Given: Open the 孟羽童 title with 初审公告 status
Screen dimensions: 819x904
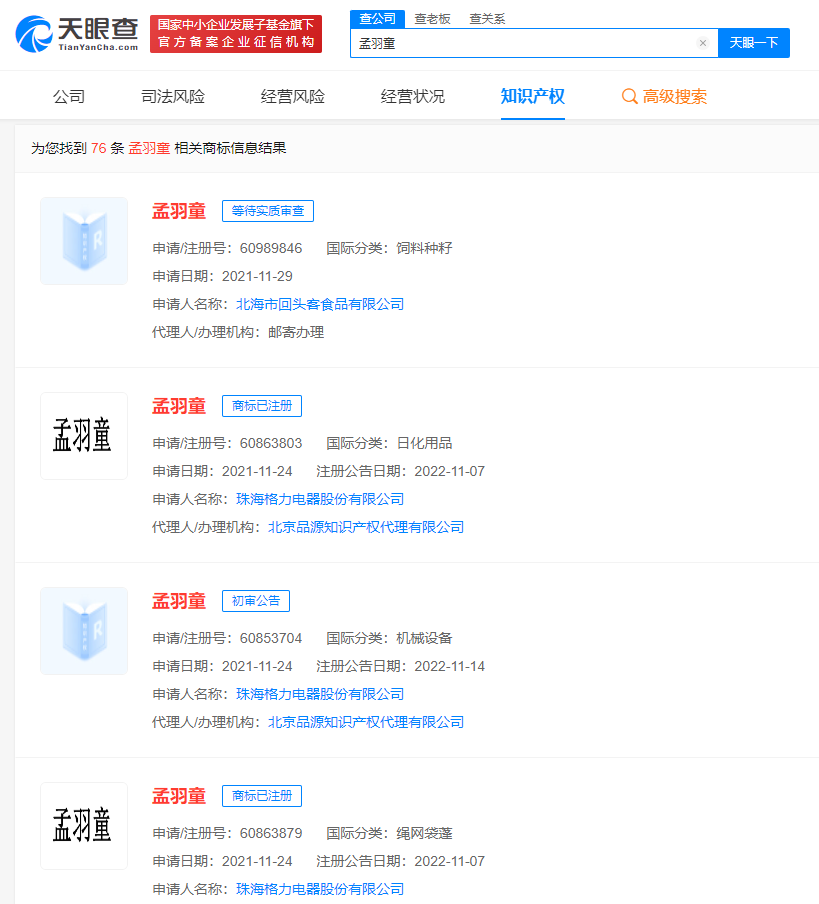Looking at the screenshot, I should point(179,601).
